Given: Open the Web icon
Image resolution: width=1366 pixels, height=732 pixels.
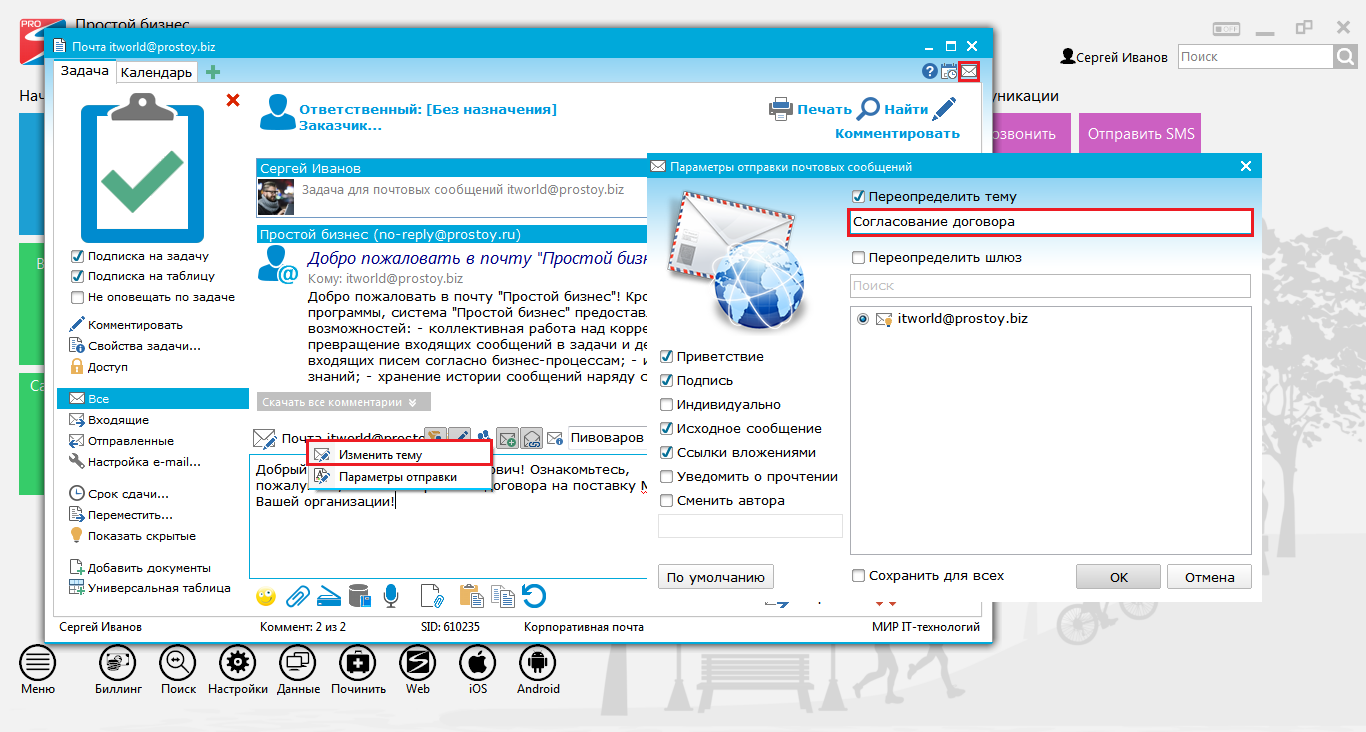Looking at the screenshot, I should [417, 662].
